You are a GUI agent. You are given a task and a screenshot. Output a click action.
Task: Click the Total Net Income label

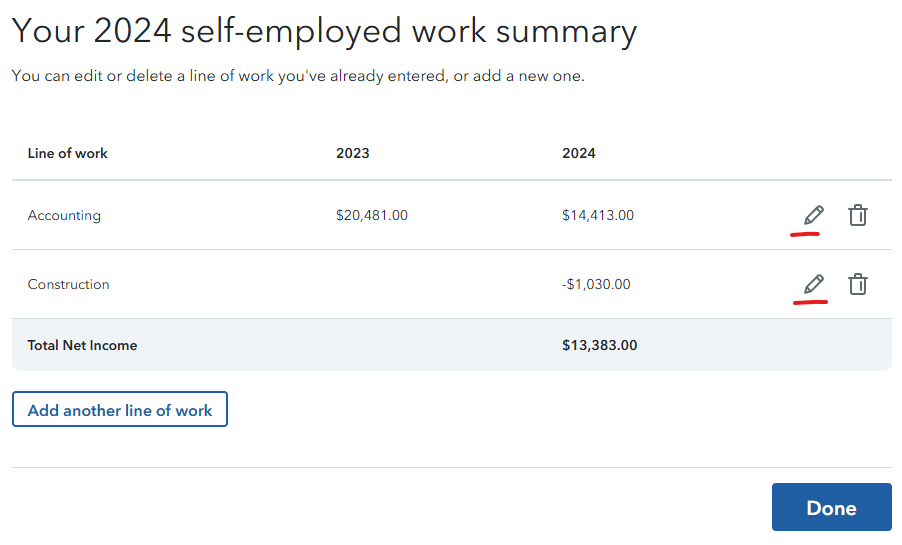click(82, 345)
